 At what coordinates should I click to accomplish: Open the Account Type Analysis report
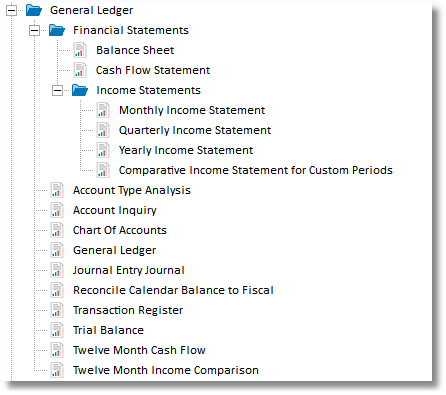(x=132, y=190)
